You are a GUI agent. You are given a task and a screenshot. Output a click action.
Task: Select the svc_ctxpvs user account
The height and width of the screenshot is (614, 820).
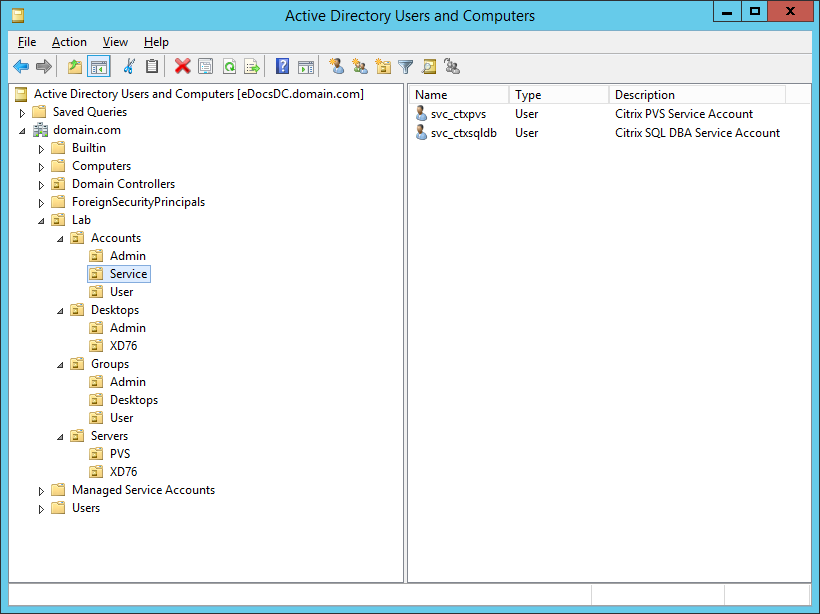(x=458, y=114)
